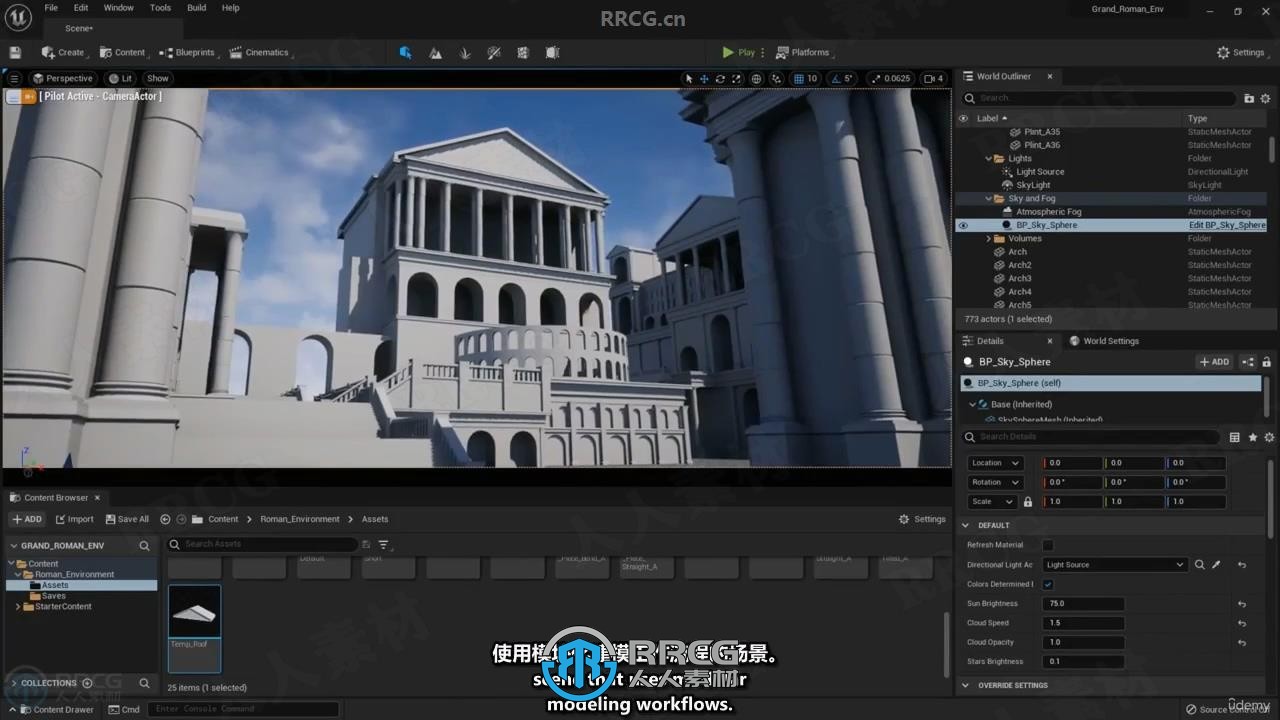Screen dimensions: 1280x720
Task: Open the Location type dropdown
Action: pyautogui.click(x=995, y=463)
